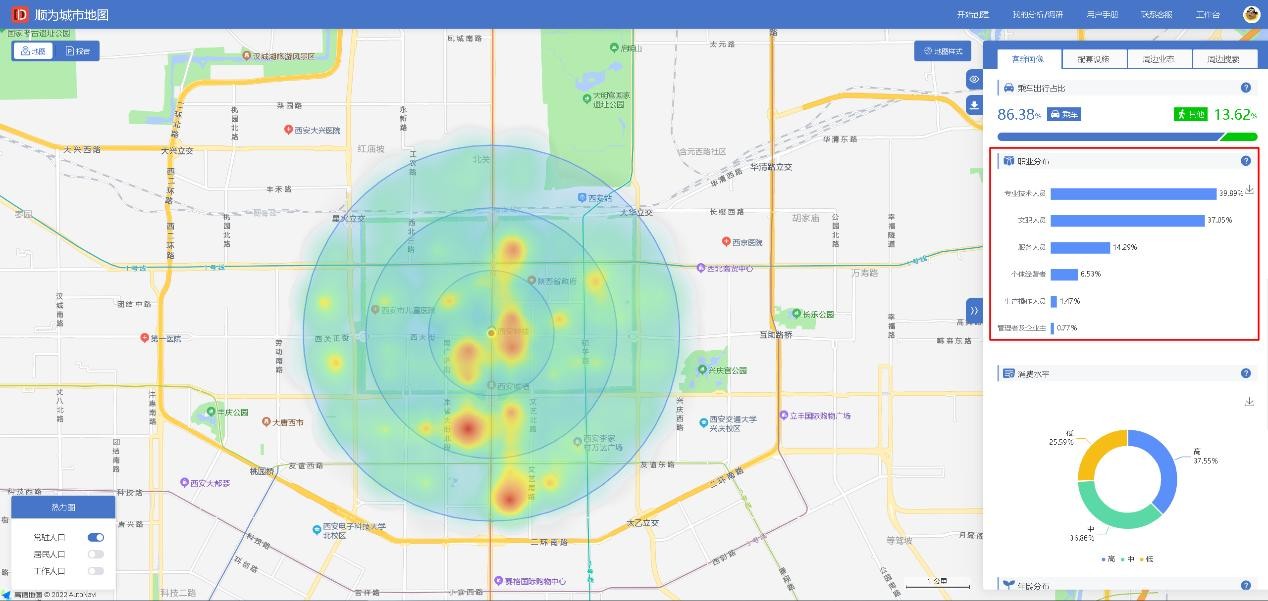
Task: Click the 用户手册 link in the header
Action: [1101, 15]
